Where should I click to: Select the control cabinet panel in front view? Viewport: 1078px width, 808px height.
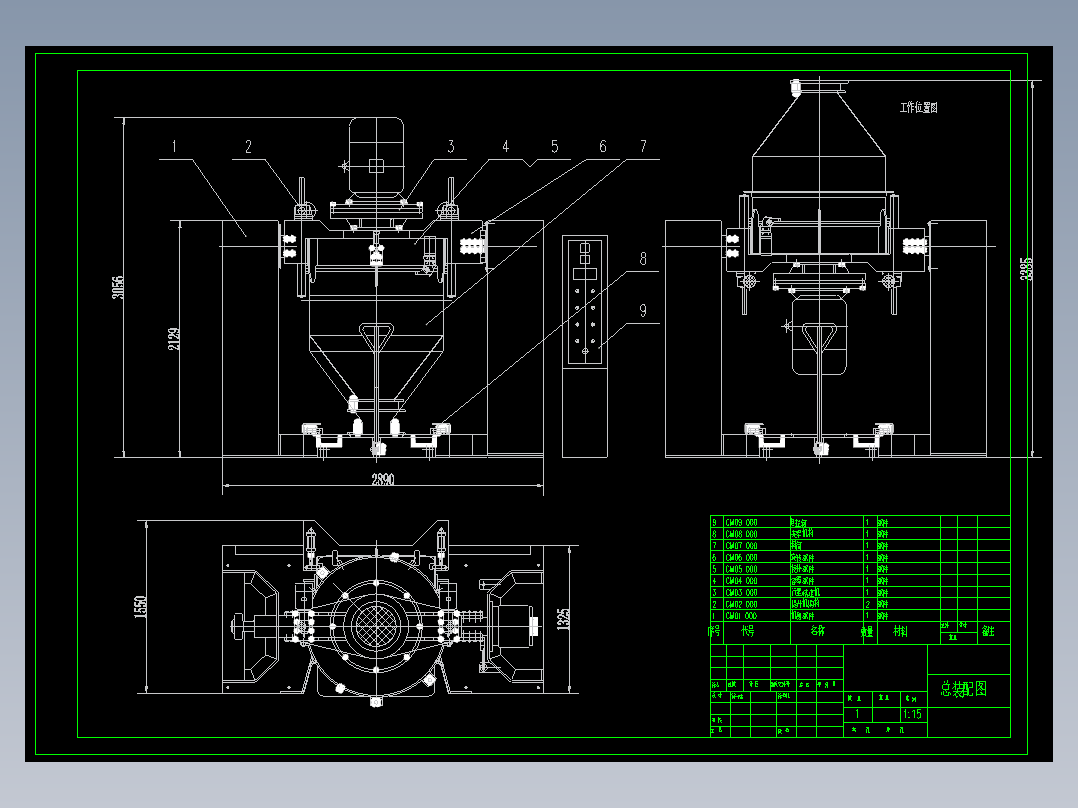[x=585, y=300]
